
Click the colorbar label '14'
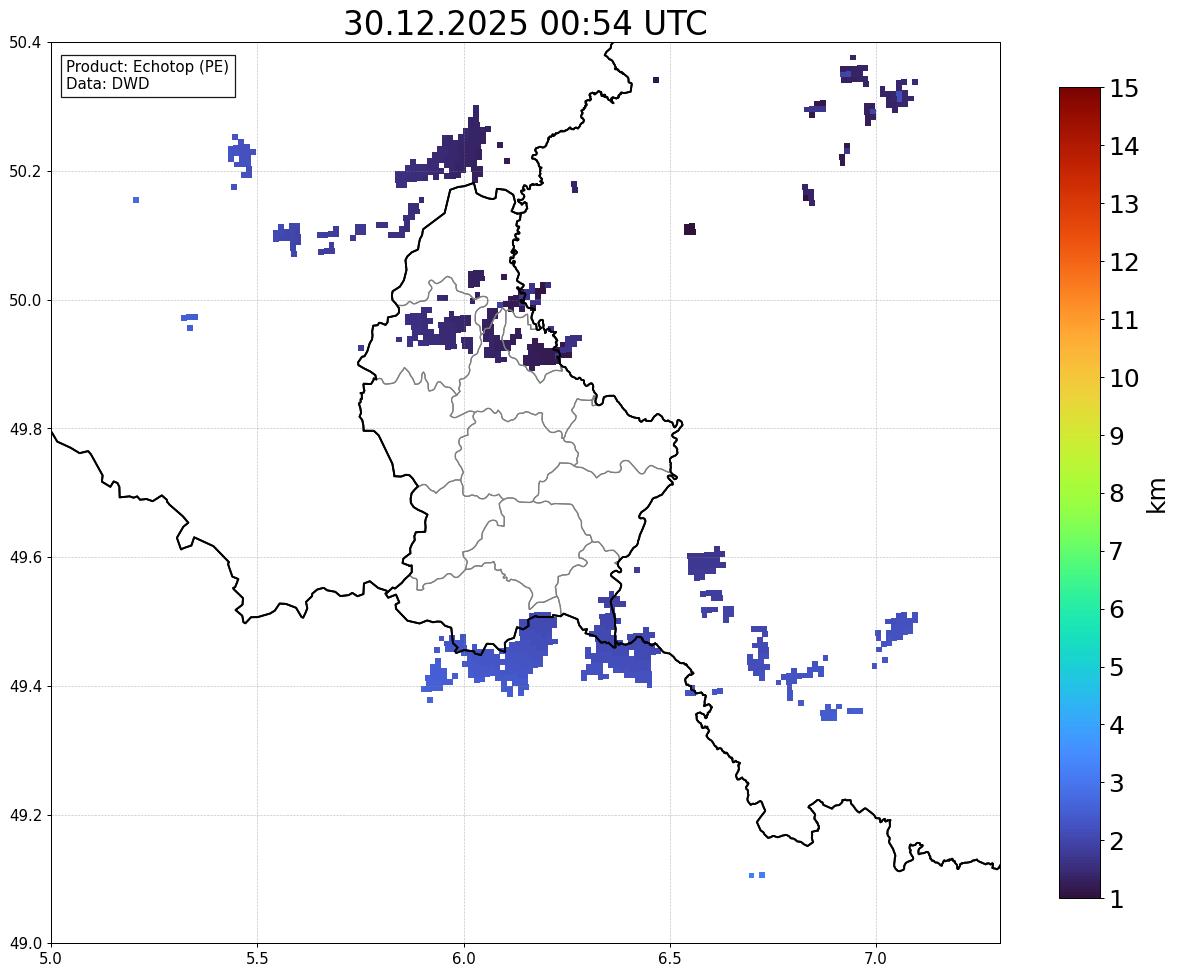(1123, 147)
